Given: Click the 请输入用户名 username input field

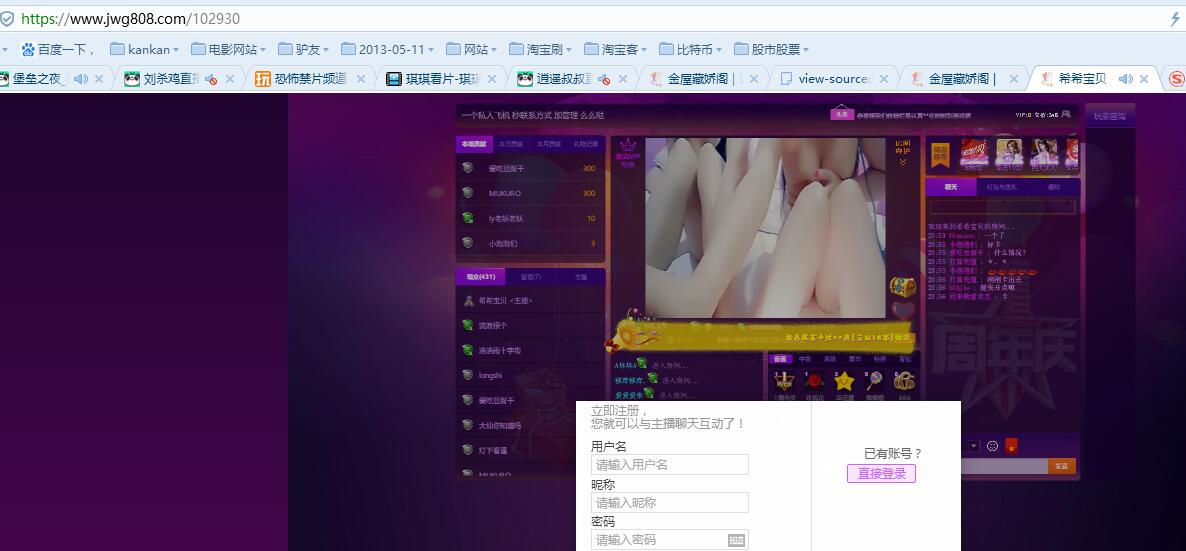Looking at the screenshot, I should [x=669, y=465].
